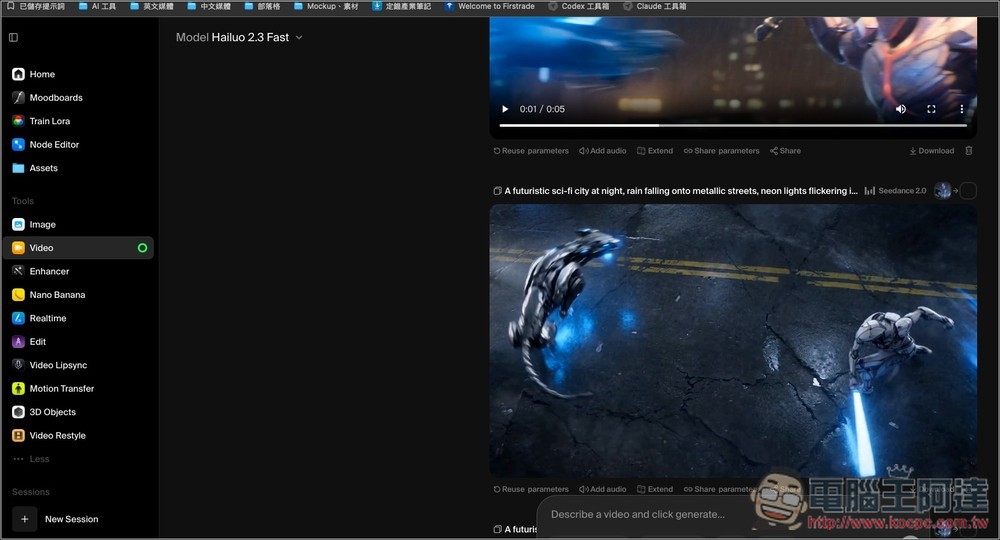
Task: Open the 英文媒體 bookmark folder
Action: pyautogui.click(x=152, y=6)
